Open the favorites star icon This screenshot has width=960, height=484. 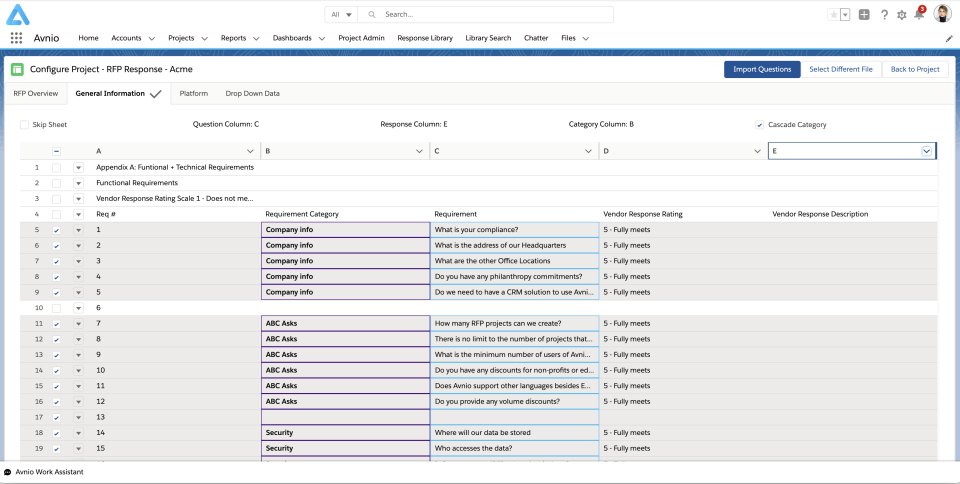834,15
